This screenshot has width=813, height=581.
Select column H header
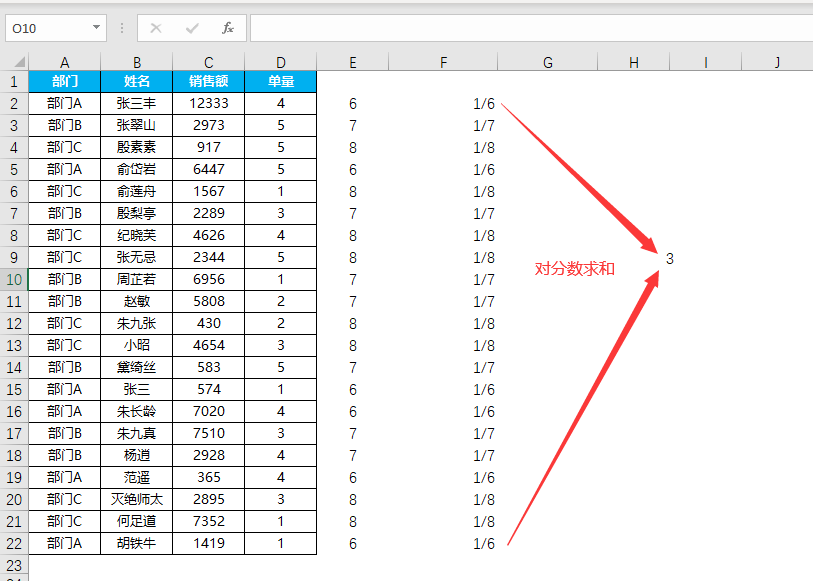point(634,62)
